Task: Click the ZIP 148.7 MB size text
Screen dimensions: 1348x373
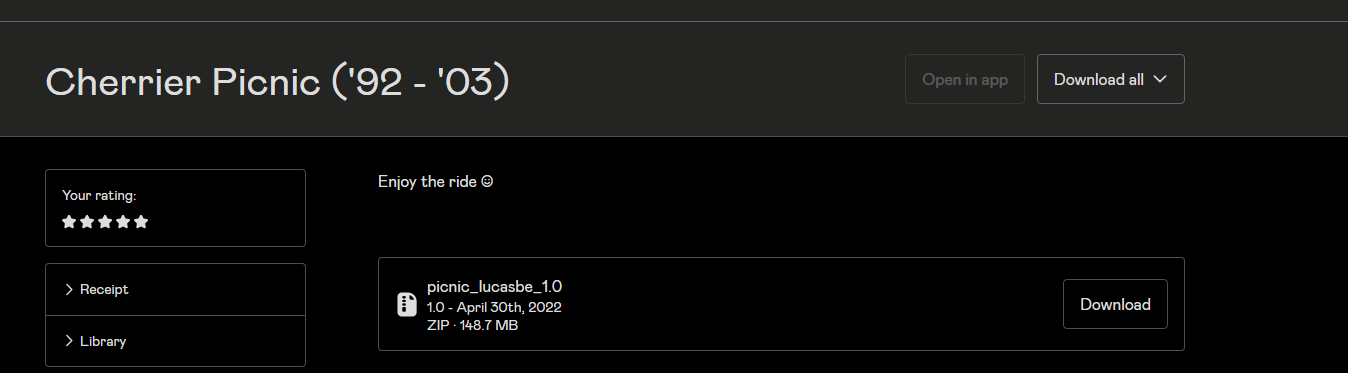Action: coord(472,325)
